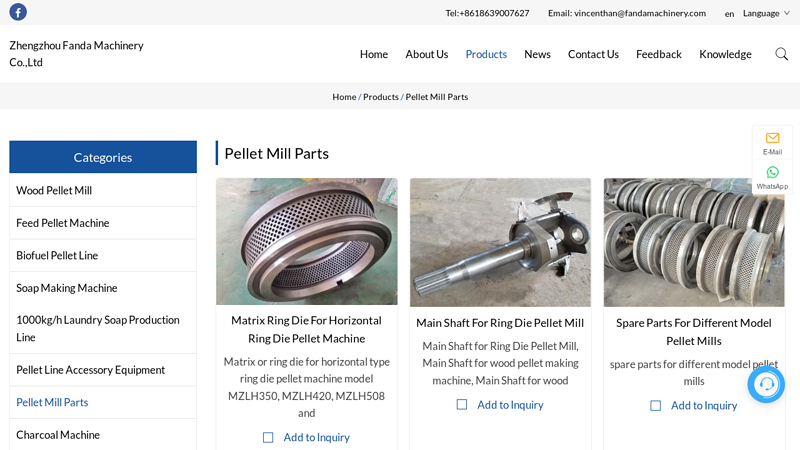Image resolution: width=800 pixels, height=450 pixels.
Task: Select Pellet Mill Parts in sidebar
Action: [x=103, y=403]
